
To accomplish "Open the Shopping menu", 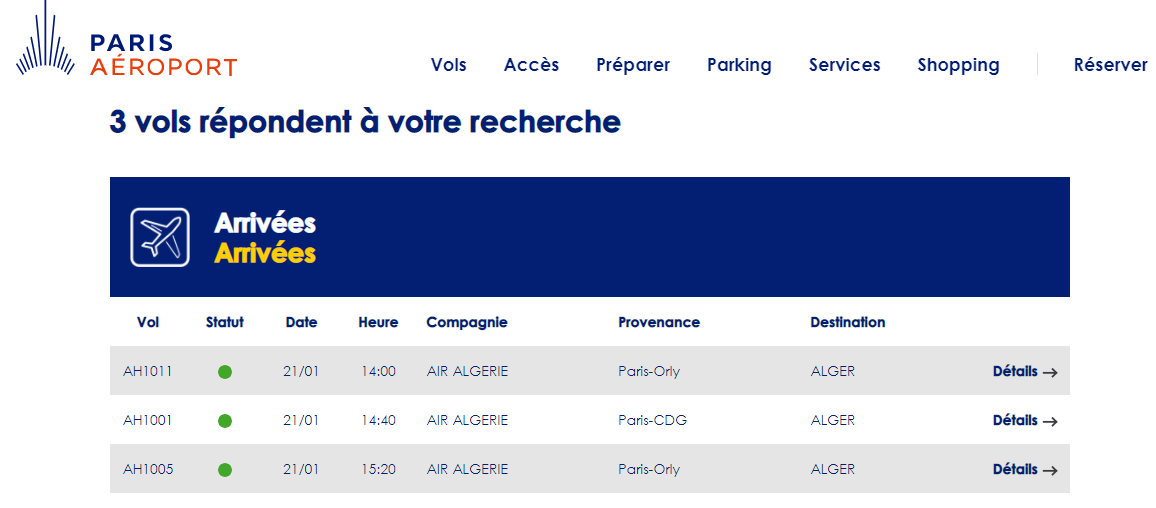I will [958, 65].
